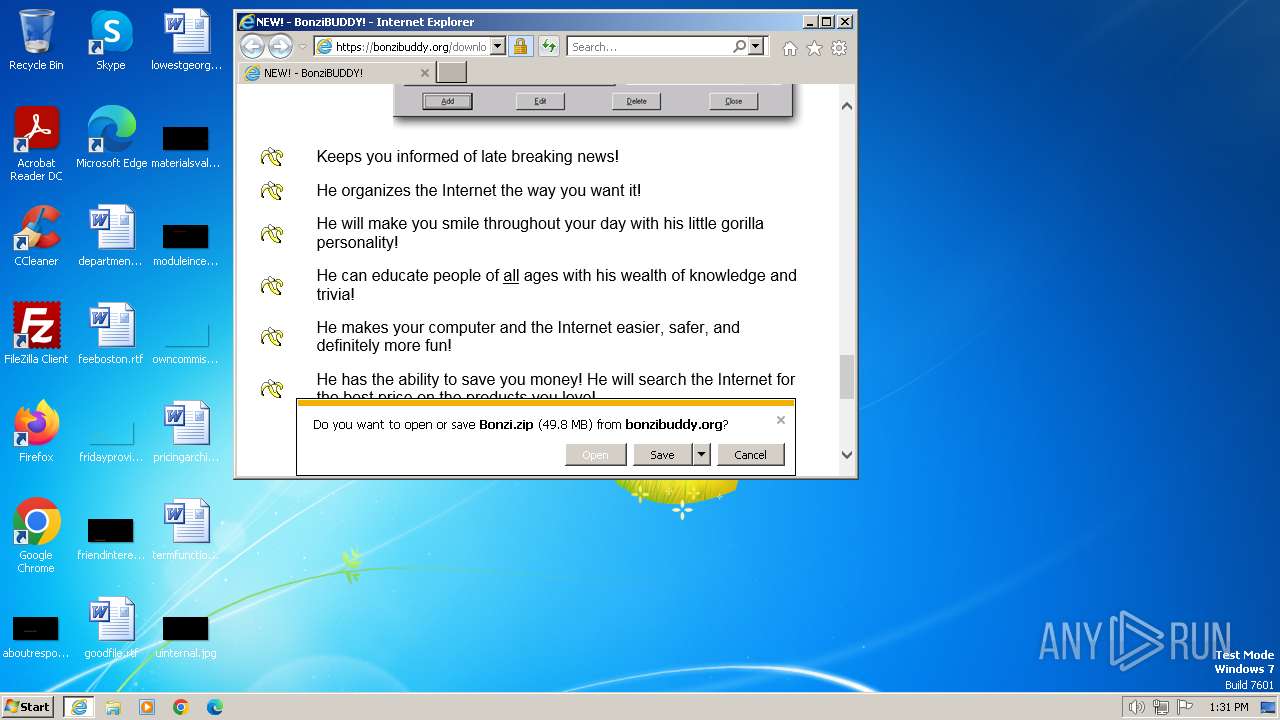Click the Close button in the image
Viewport: 1280px width, 720px height.
(733, 101)
